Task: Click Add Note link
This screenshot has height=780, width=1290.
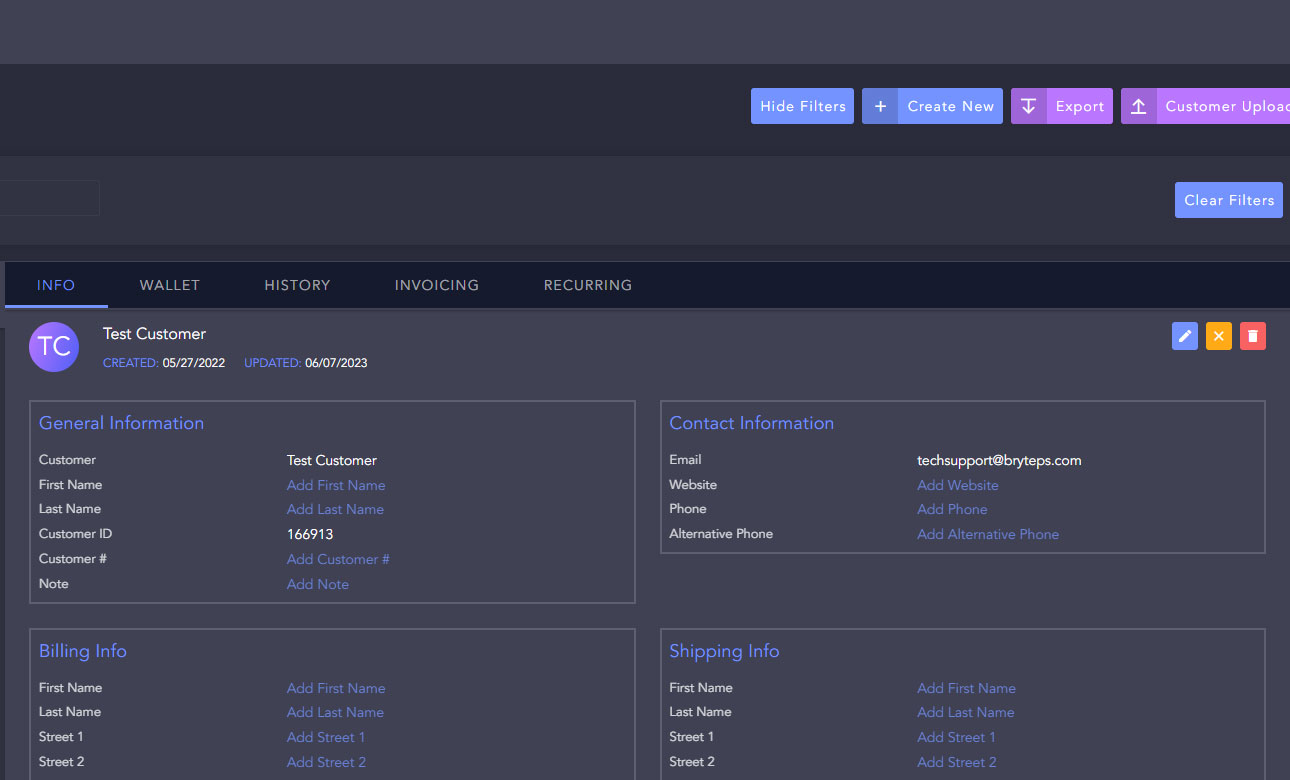Action: pyautogui.click(x=318, y=584)
